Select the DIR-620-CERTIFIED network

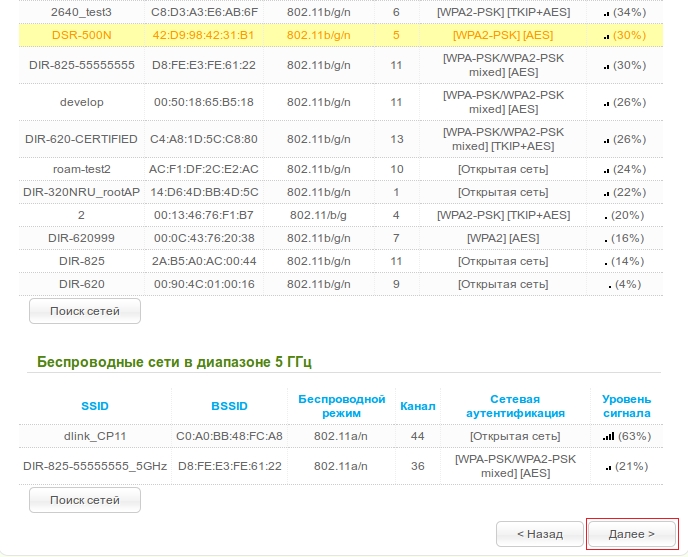pos(82,139)
